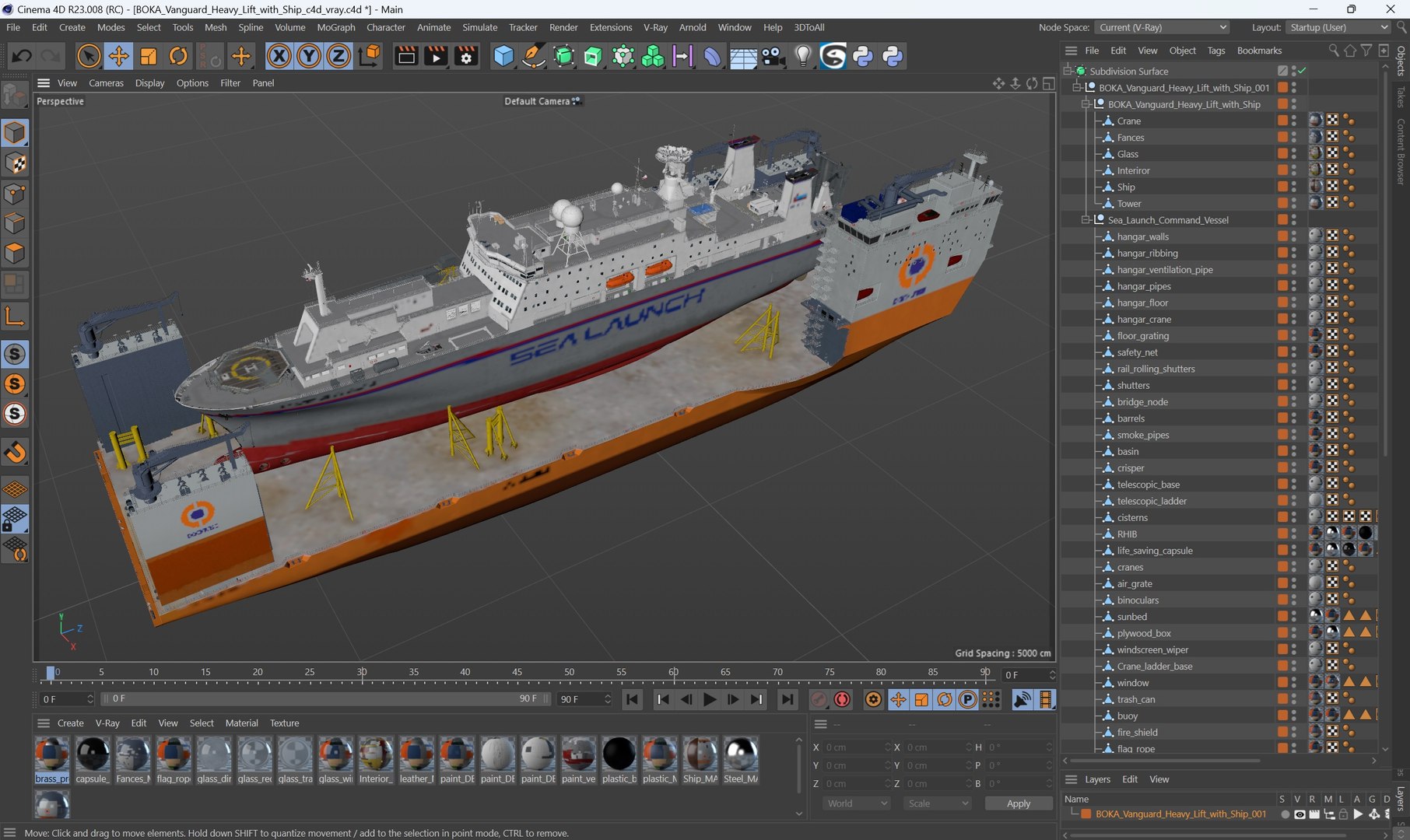1410x840 pixels.
Task: Add a Cube primitive object
Action: tap(503, 56)
